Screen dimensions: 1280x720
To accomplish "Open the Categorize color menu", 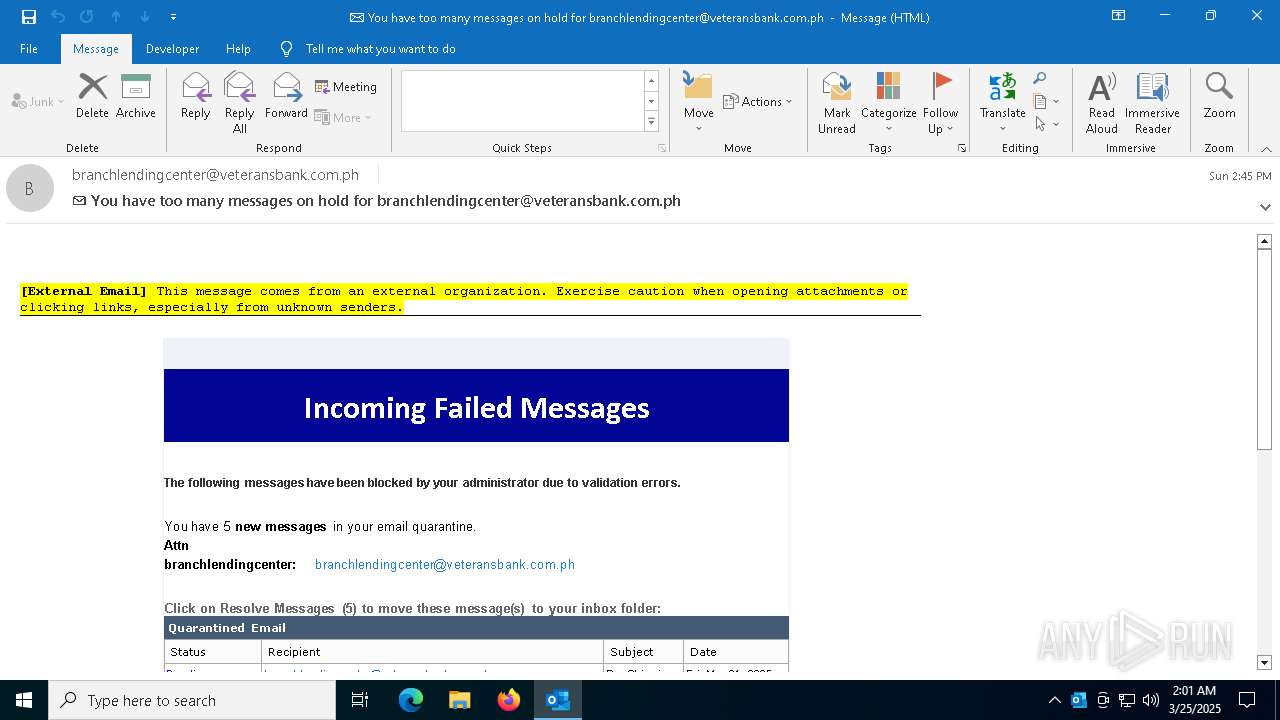I will tap(889, 102).
